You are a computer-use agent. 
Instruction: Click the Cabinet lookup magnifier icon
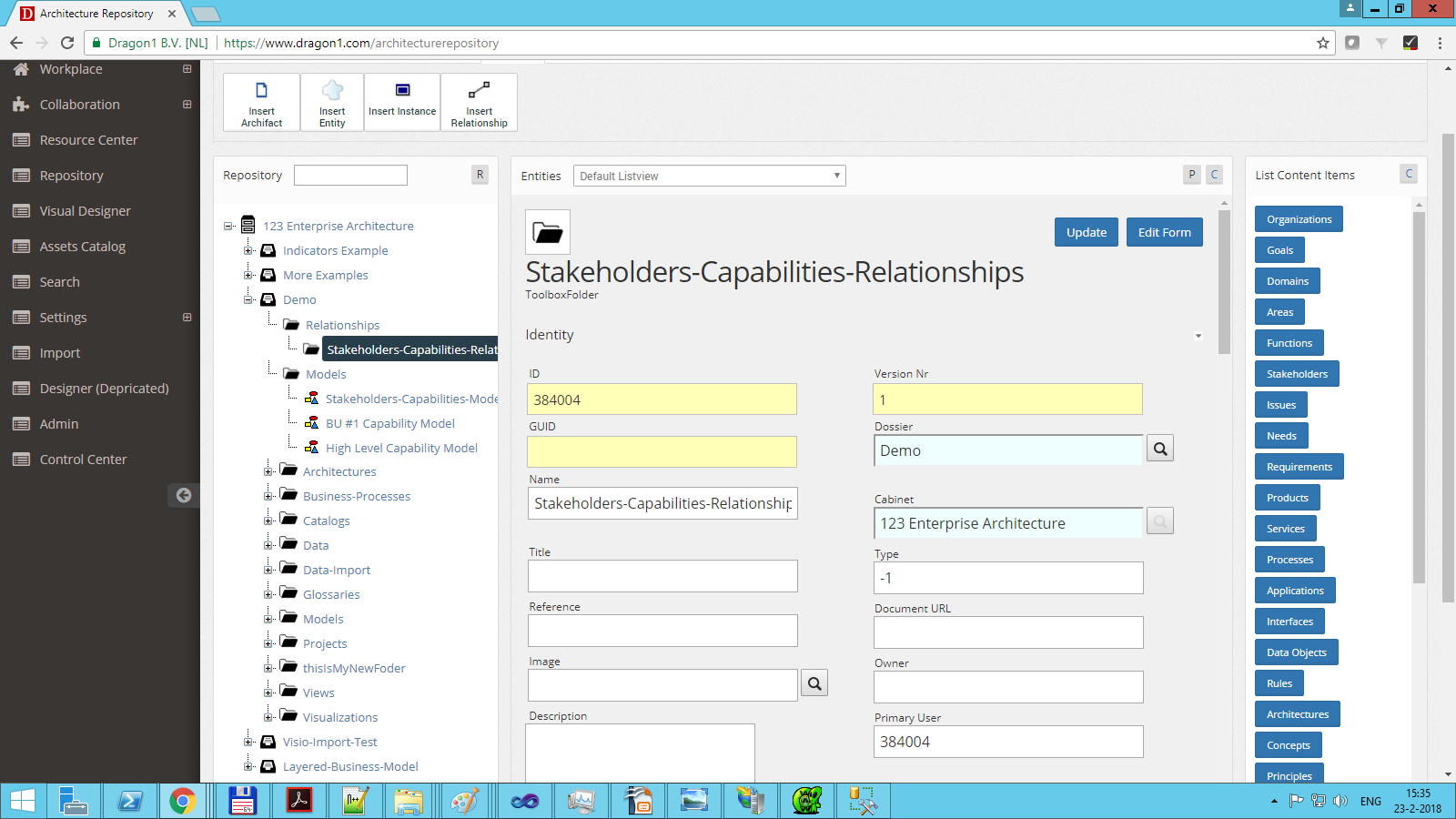[1160, 521]
